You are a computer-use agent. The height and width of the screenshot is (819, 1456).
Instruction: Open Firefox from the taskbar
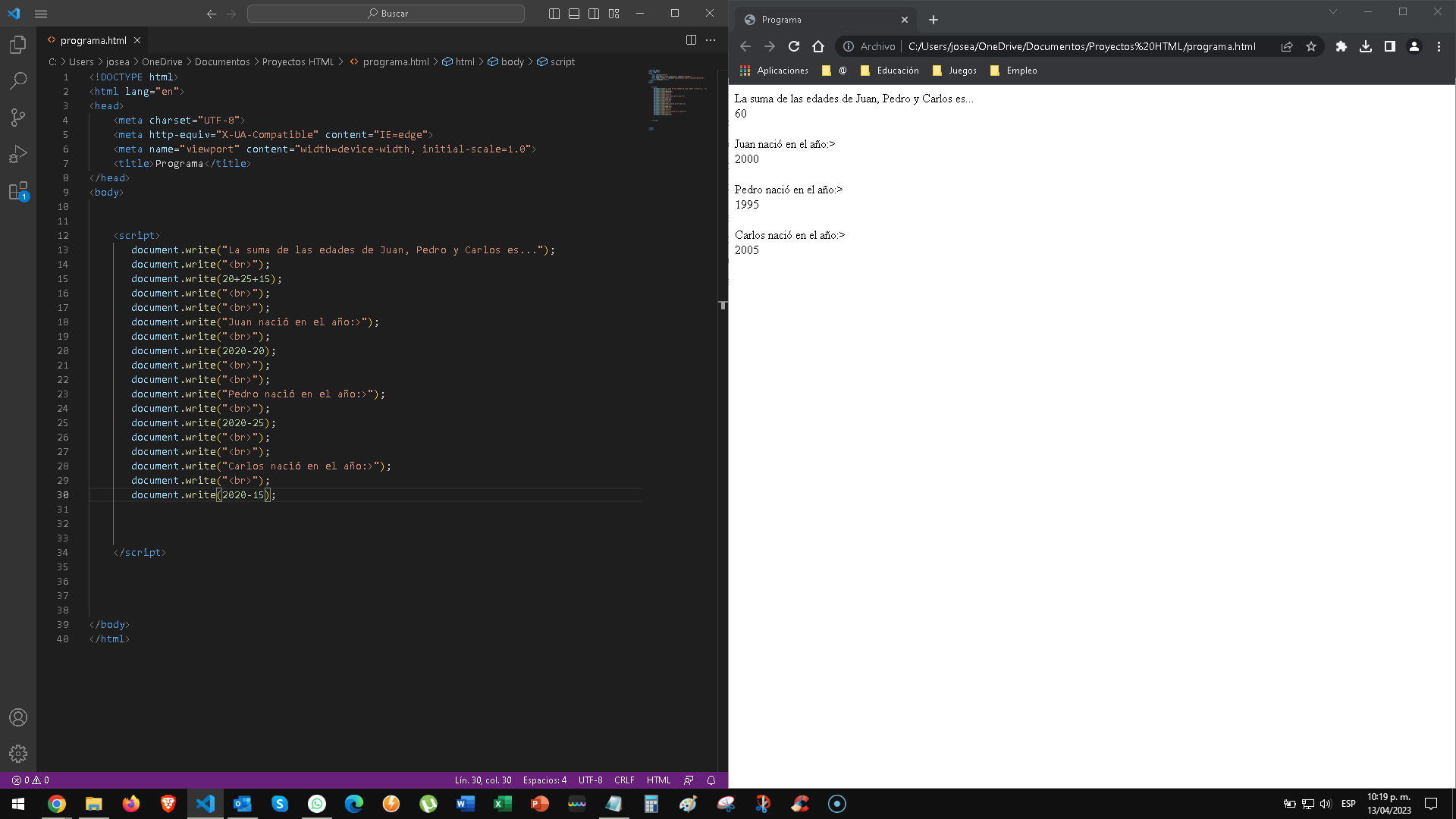point(130,804)
